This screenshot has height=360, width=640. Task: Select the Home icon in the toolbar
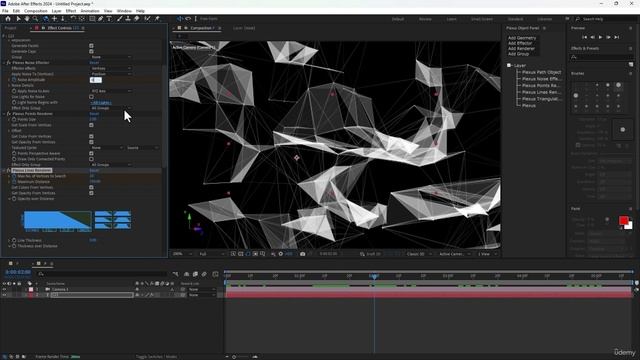tap(8, 19)
